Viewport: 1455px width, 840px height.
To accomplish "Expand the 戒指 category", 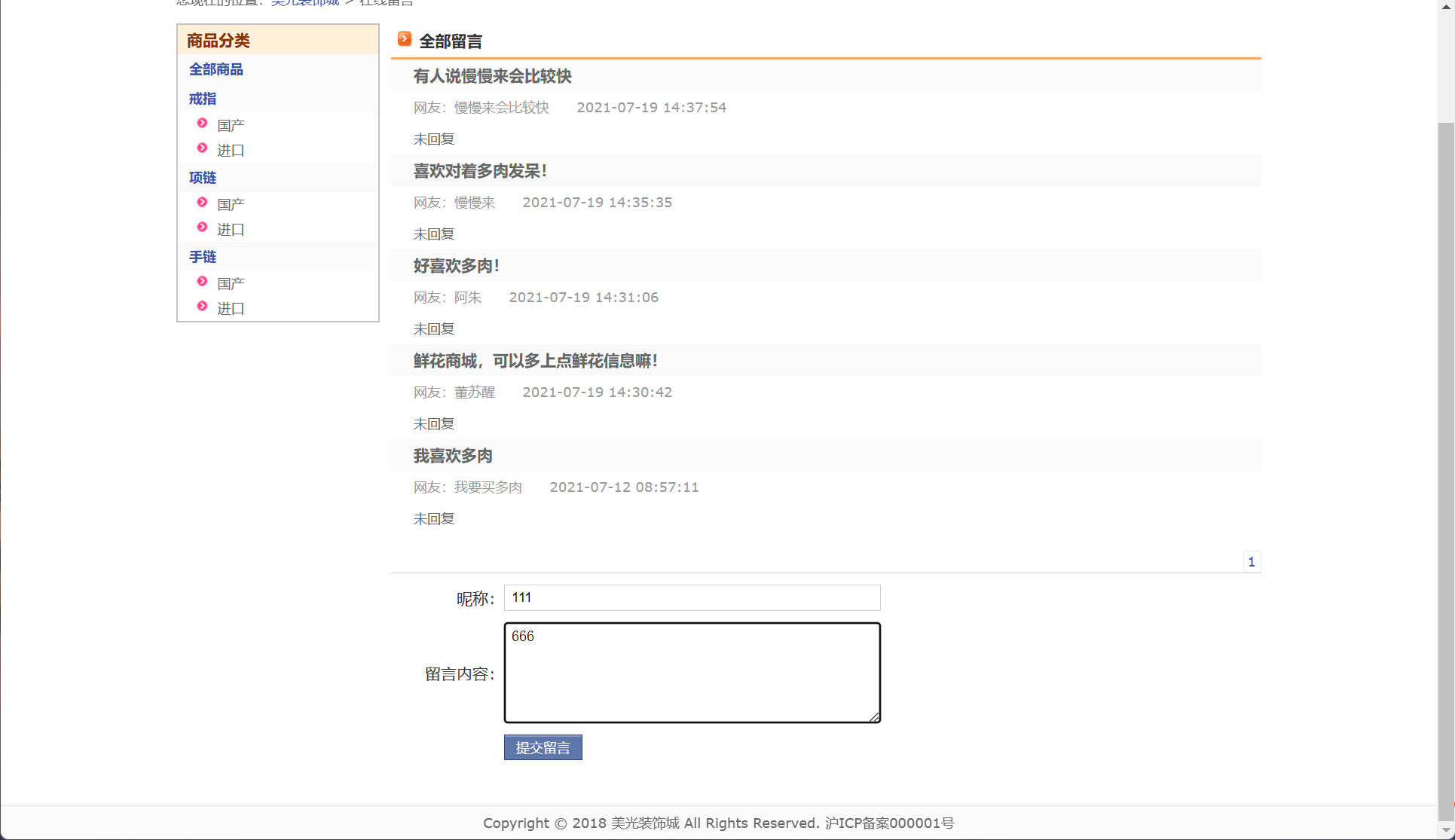I will click(x=202, y=98).
